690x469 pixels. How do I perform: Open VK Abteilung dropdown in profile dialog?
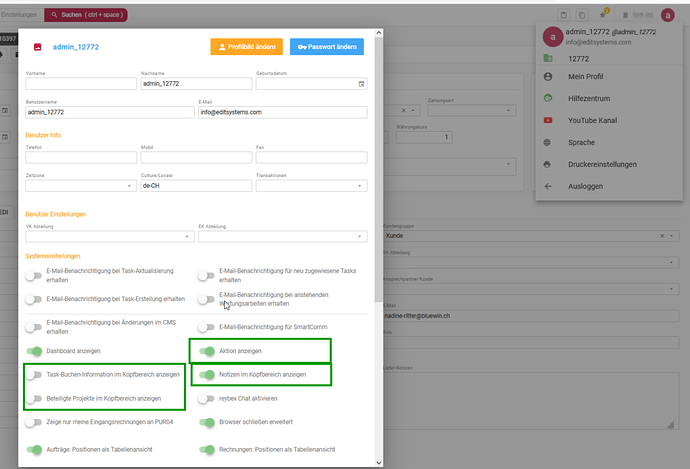tap(110, 237)
